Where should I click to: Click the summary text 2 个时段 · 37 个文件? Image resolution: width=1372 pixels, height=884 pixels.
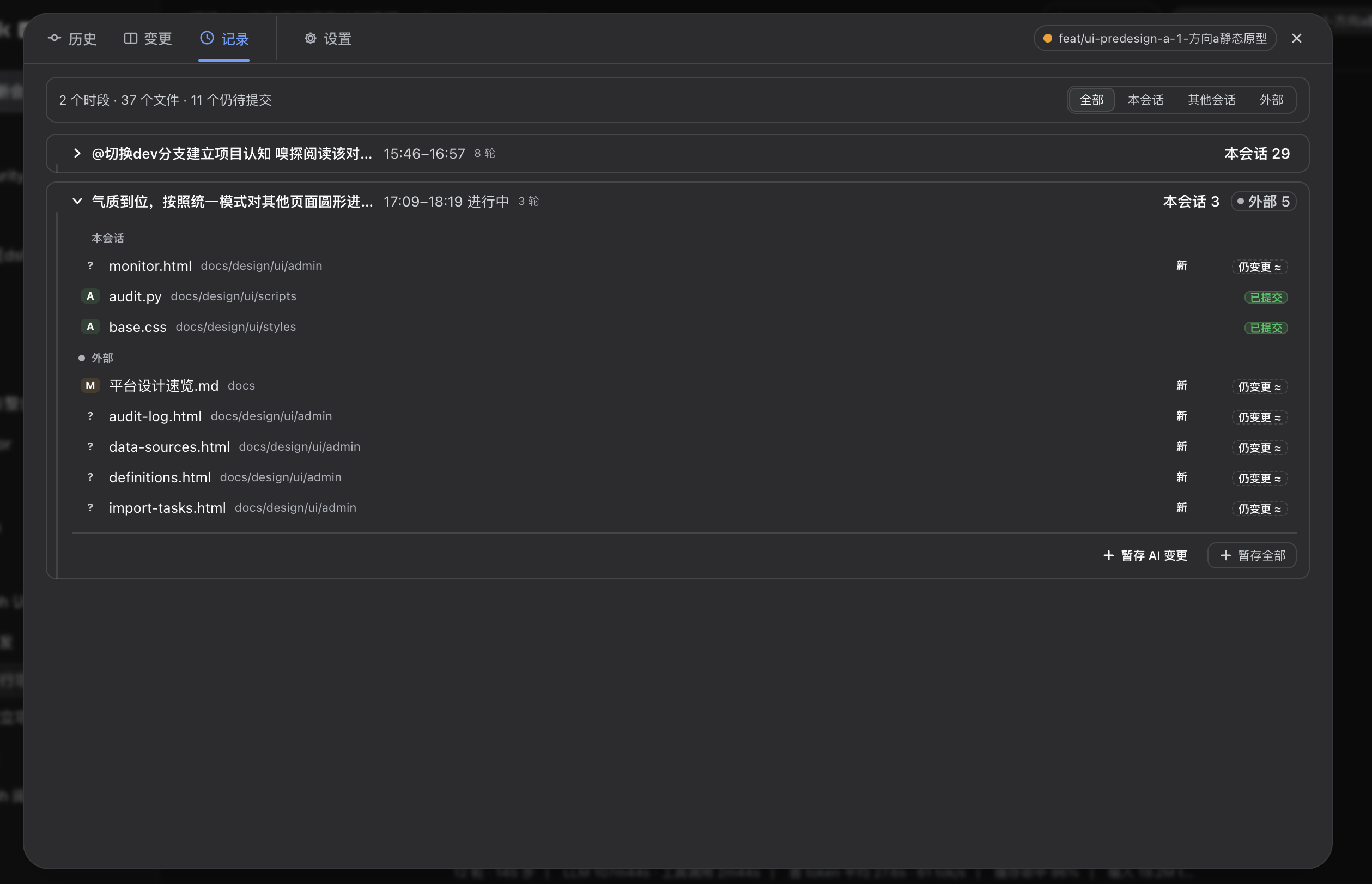pyautogui.click(x=119, y=100)
